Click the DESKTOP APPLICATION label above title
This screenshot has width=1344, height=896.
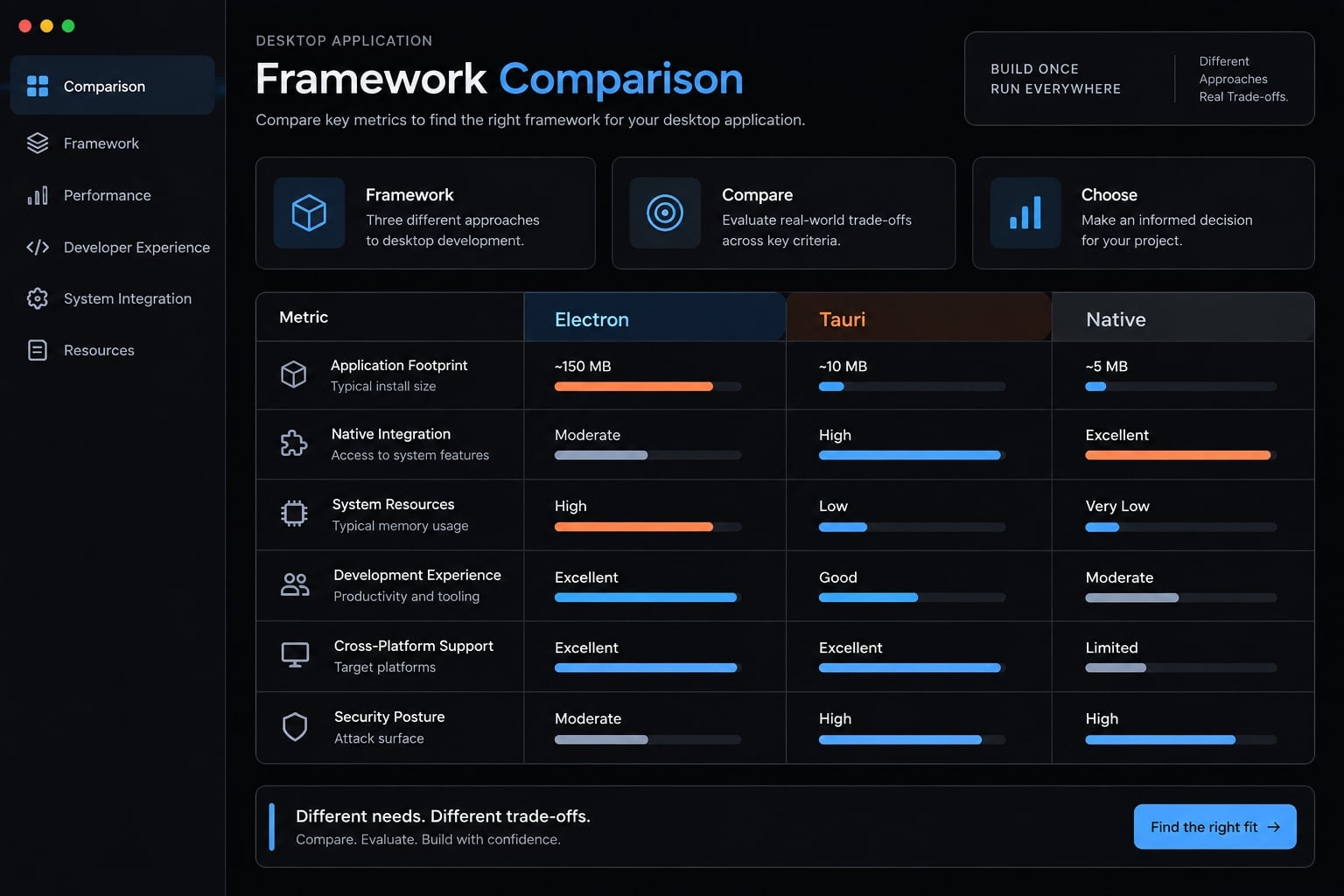coord(344,40)
